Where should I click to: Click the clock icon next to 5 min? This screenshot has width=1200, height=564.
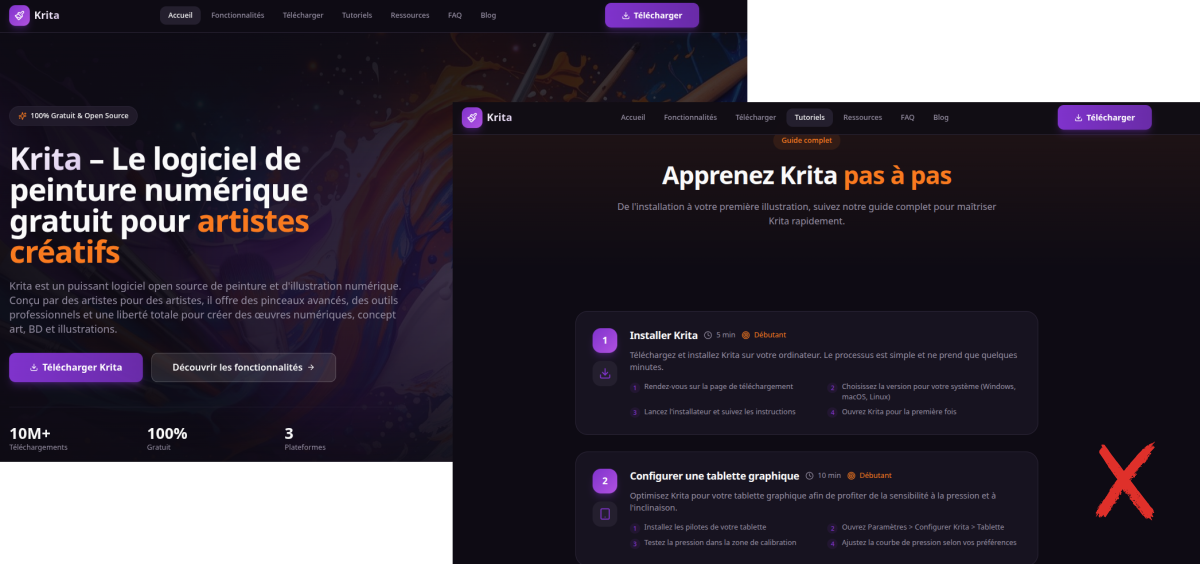(x=708, y=335)
